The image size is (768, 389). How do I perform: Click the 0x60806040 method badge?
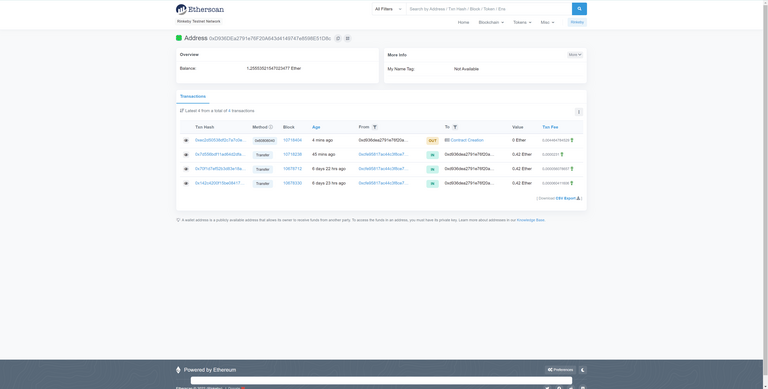264,141
